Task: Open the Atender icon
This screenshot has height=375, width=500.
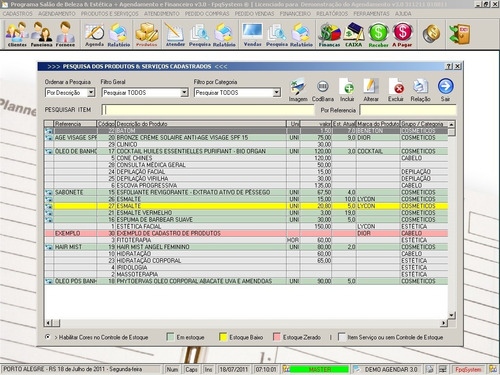Action: point(175,34)
